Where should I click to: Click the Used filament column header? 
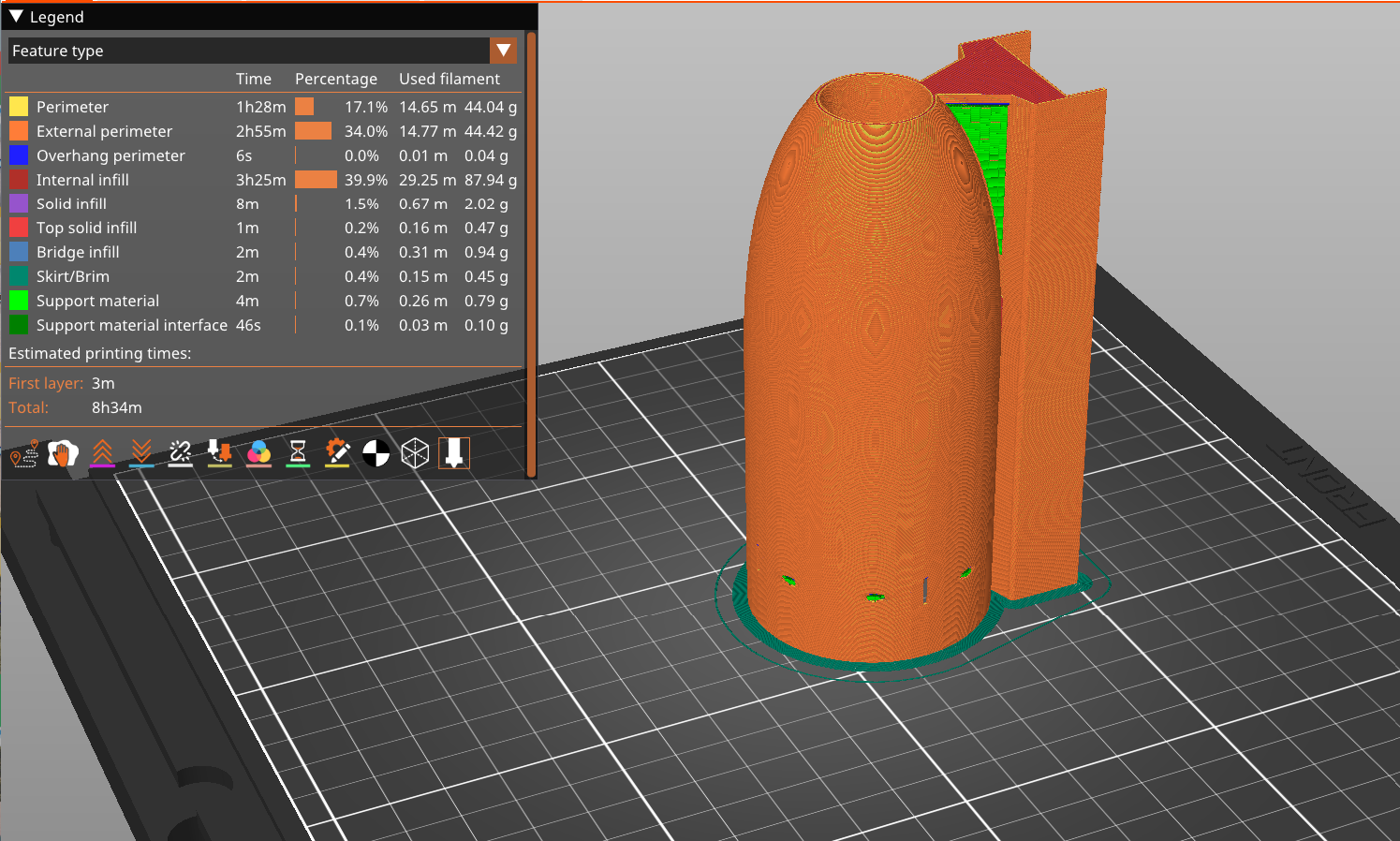tap(449, 79)
